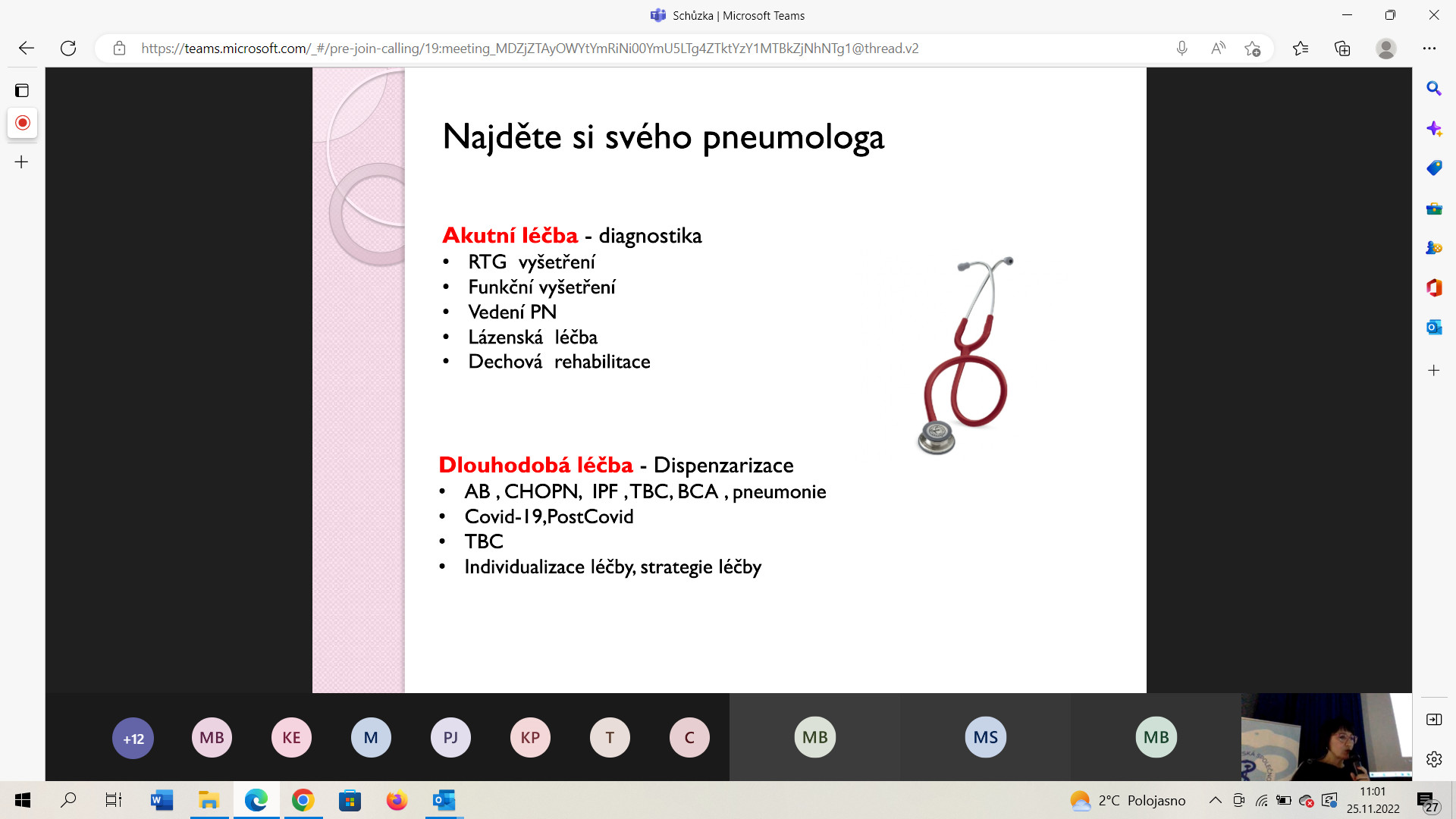Click slide title 'Najděte si svého pneumologa'

pos(664,137)
